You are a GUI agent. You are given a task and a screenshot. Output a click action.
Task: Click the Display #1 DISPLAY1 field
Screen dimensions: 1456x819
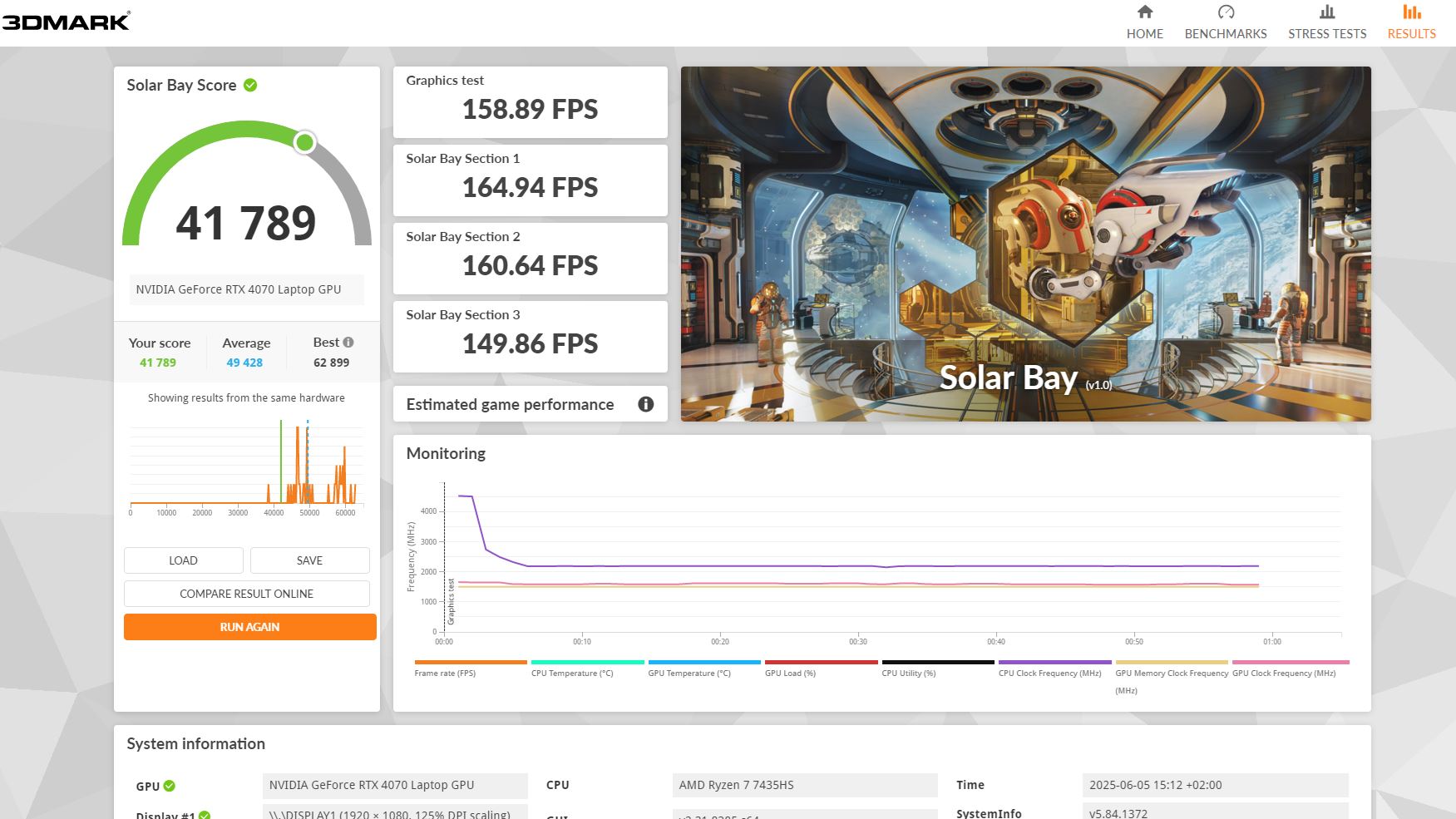coord(395,813)
